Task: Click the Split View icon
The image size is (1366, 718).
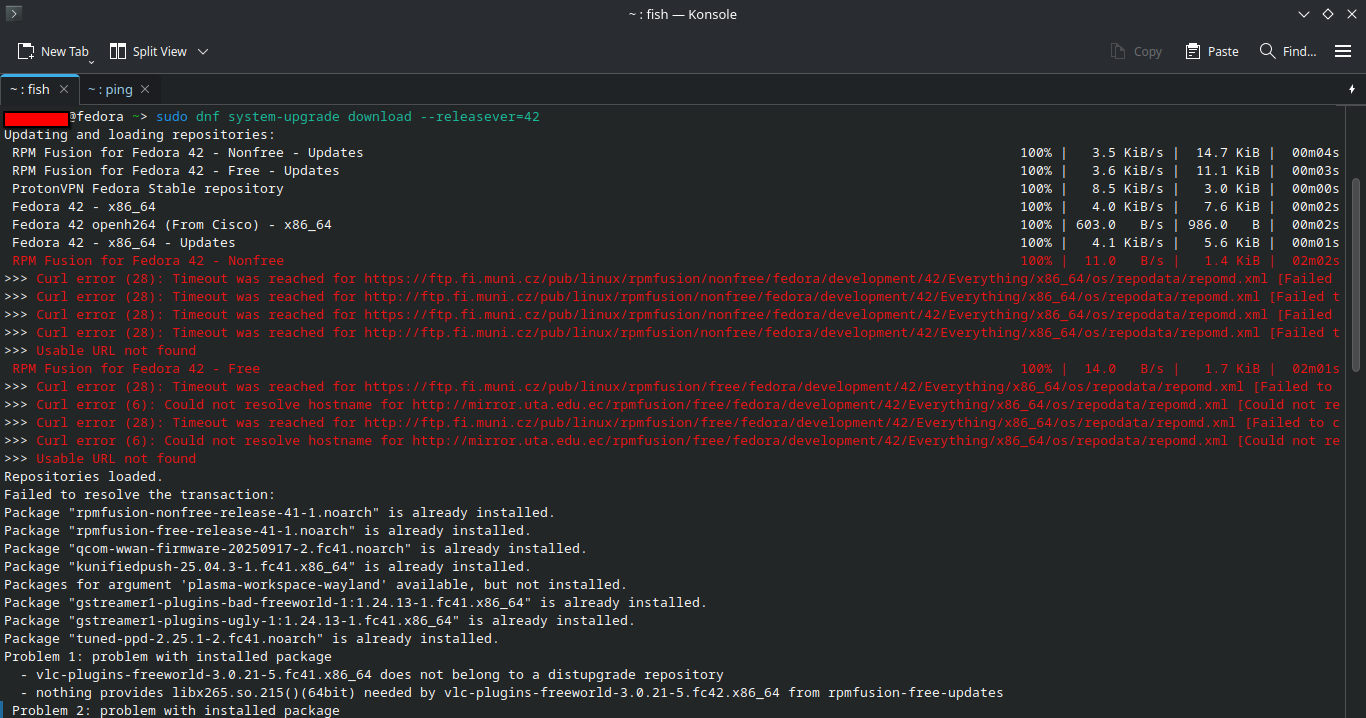Action: [118, 51]
